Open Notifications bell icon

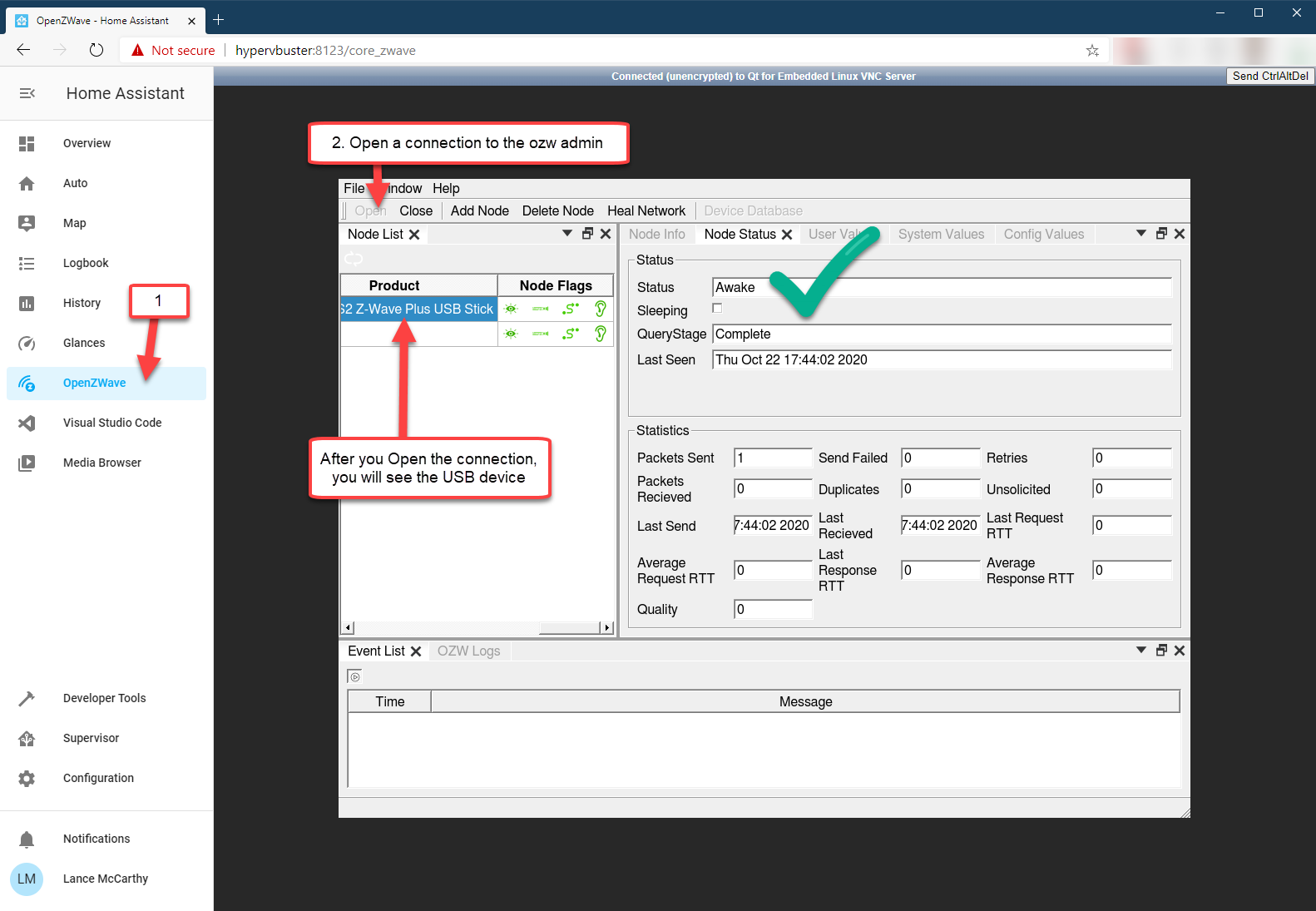27,839
